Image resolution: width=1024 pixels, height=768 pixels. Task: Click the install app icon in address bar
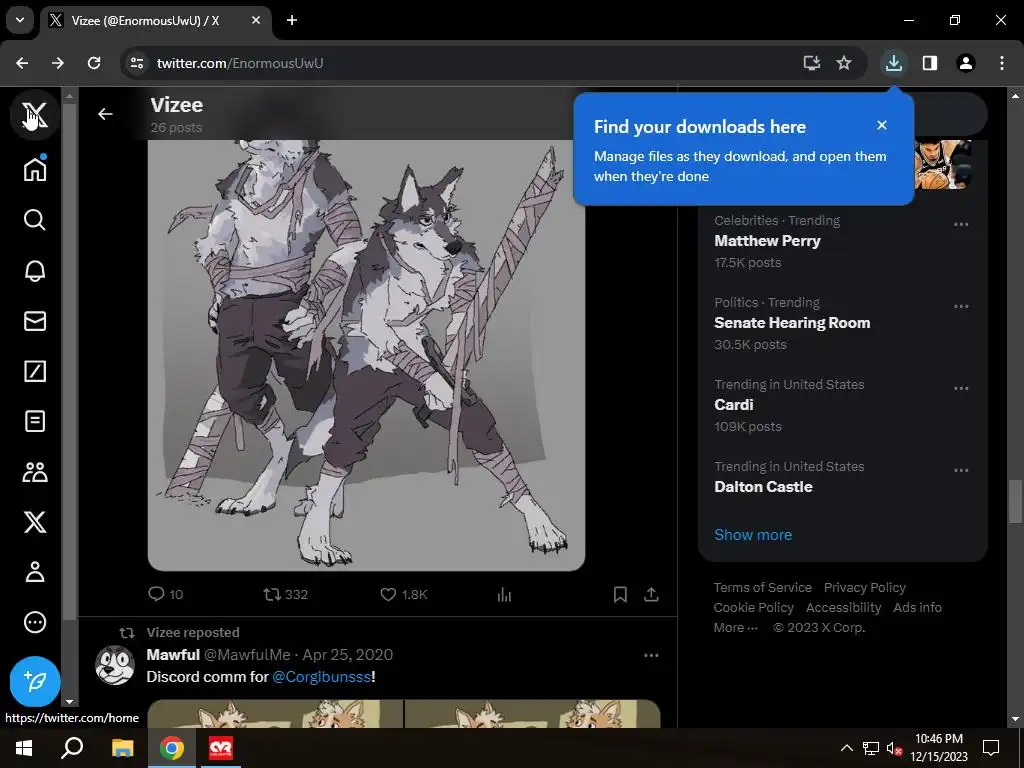click(811, 63)
